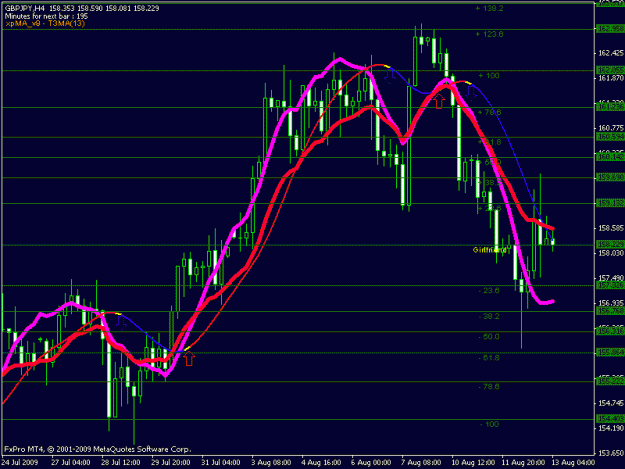
Task: Select the - 100 Fibonacci level label
Action: [489, 424]
